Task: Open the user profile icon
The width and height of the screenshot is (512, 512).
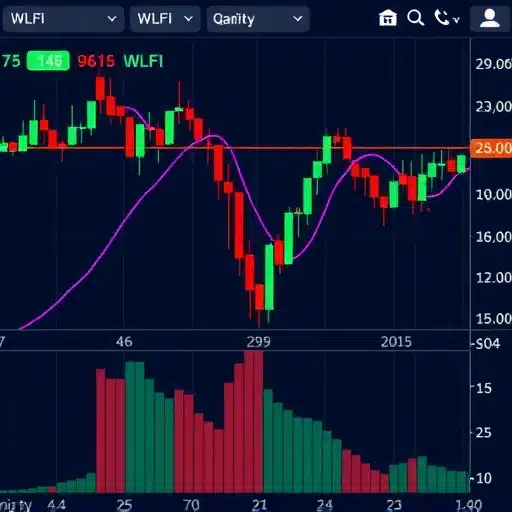Action: tap(489, 19)
